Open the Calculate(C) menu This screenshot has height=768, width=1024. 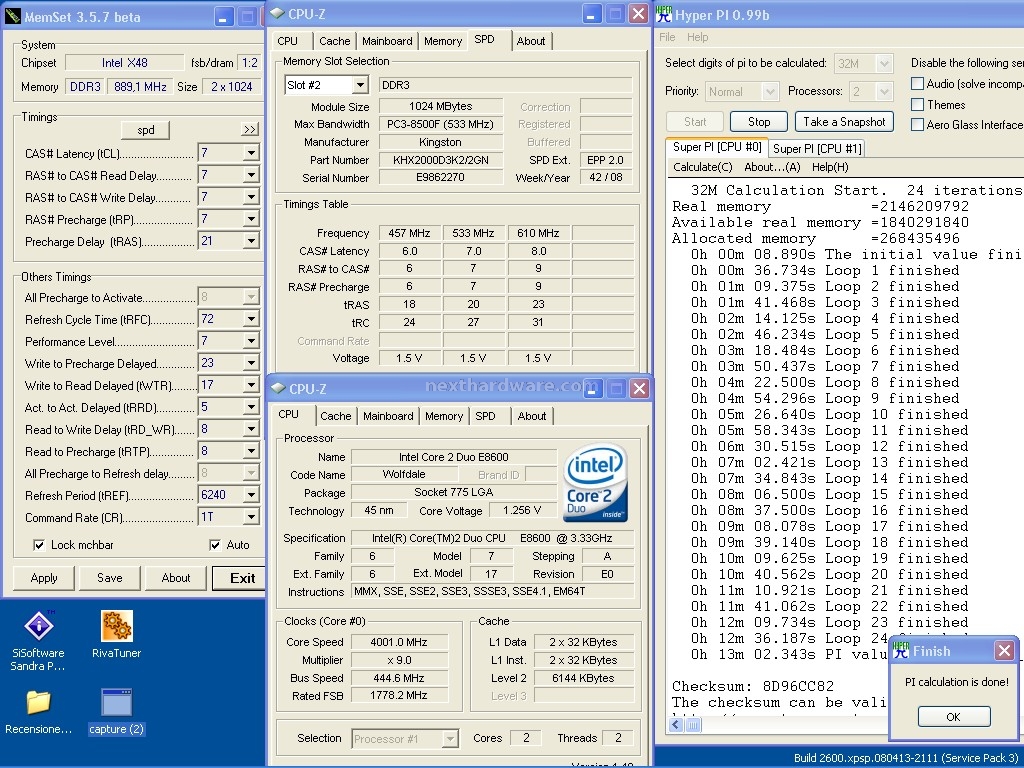(x=703, y=167)
